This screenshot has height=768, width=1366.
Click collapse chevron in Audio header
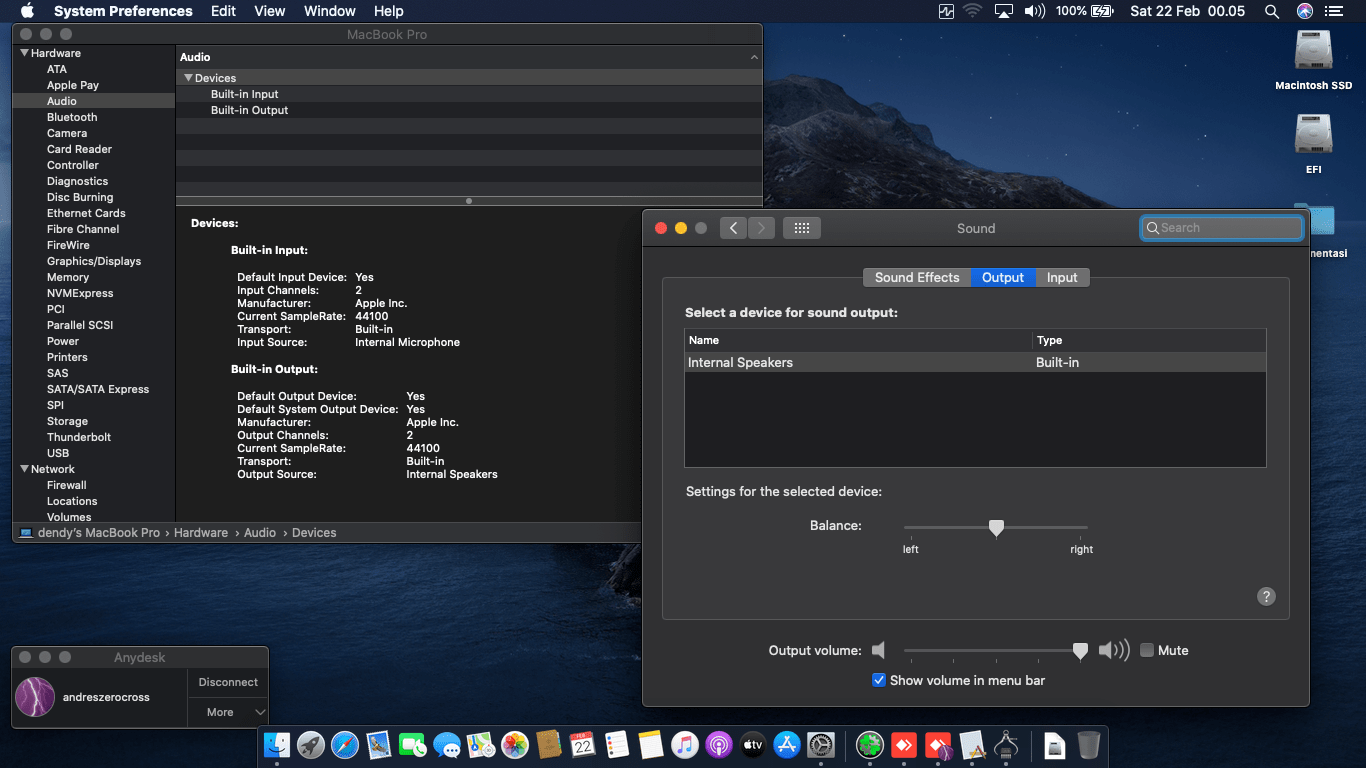pyautogui.click(x=753, y=58)
